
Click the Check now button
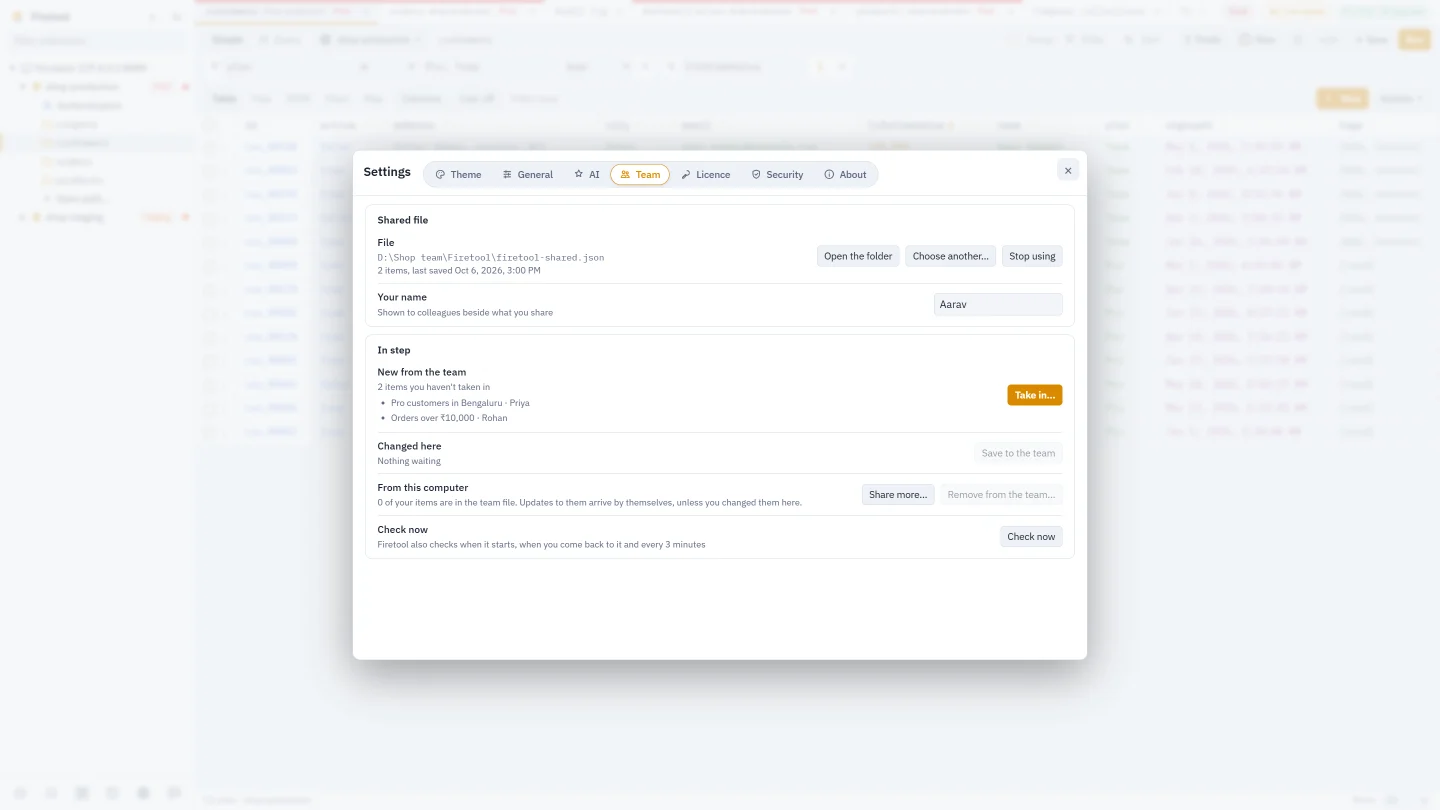tap(1031, 536)
